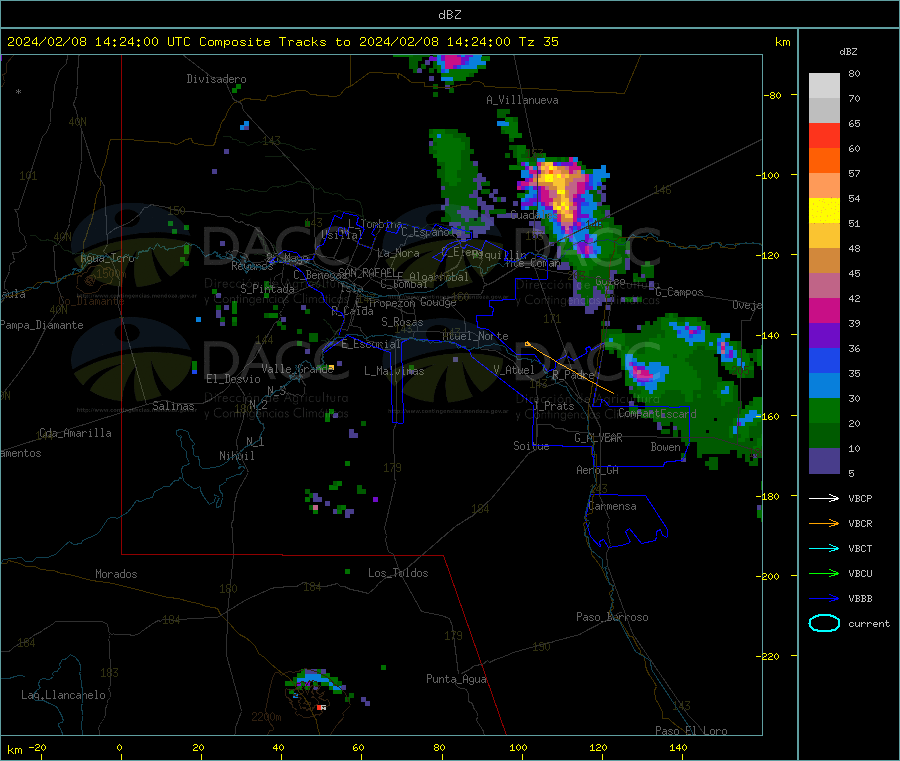Screen dimensions: 900x761
Task: Select the blue 35 dBZ color swatch
Action: point(824,360)
